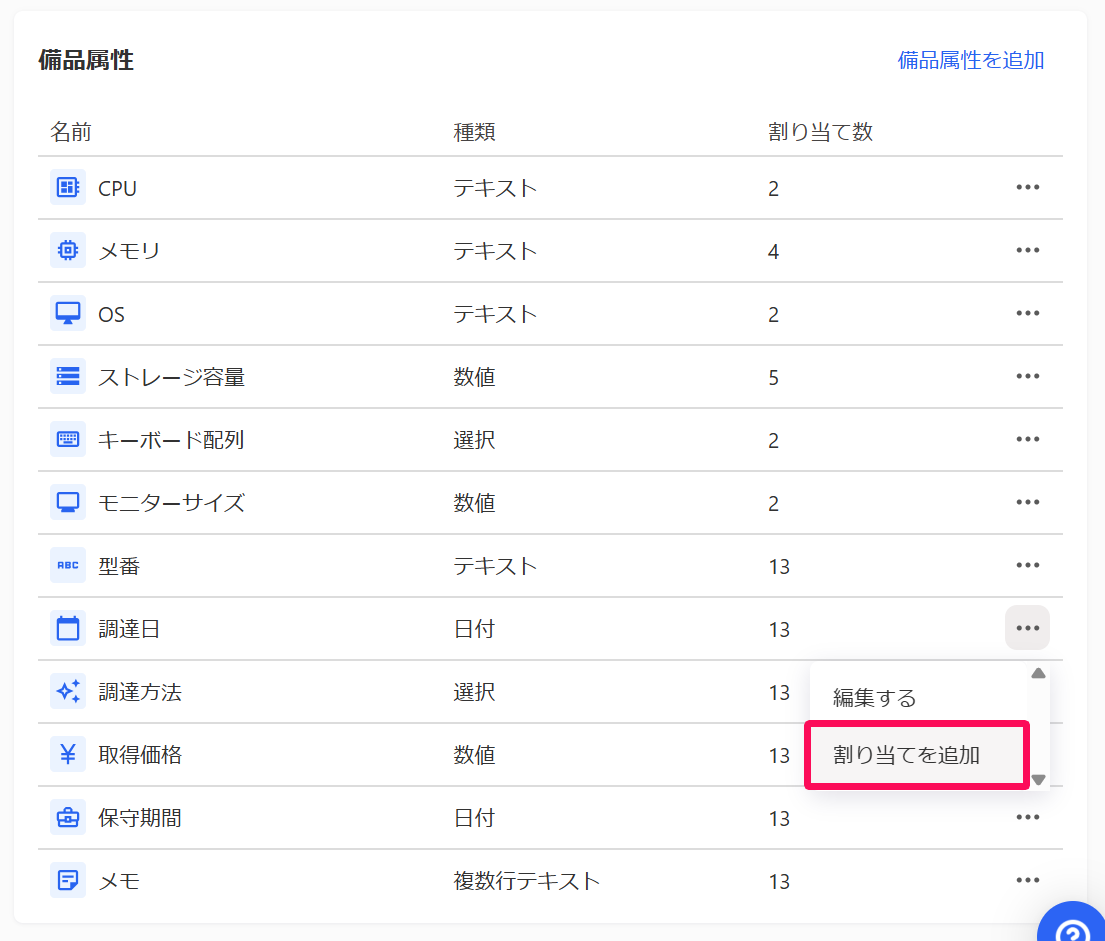Choose 編集する from the context menu
The image size is (1105, 941).
[x=875, y=698]
